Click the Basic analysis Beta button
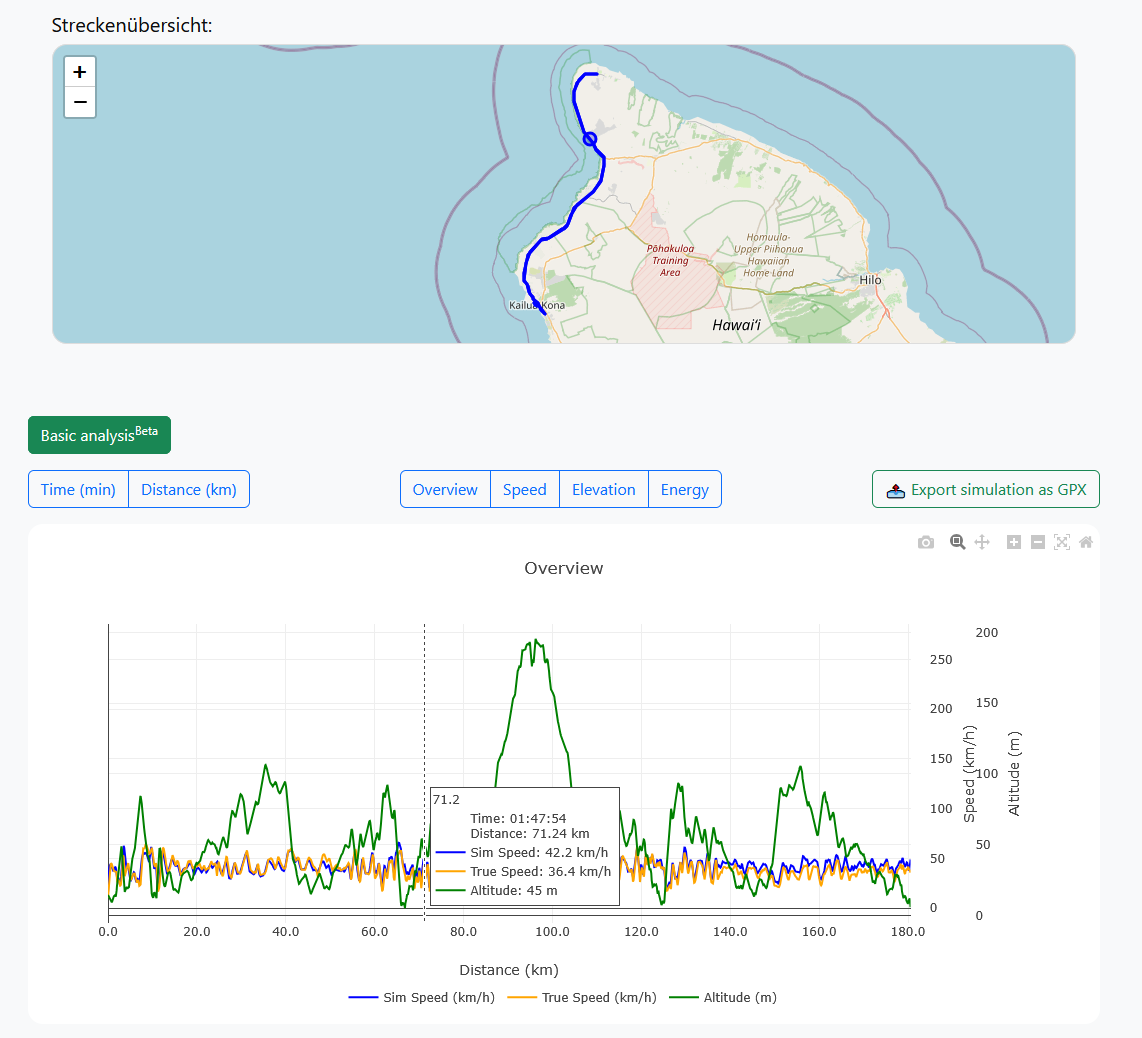The height and width of the screenshot is (1038, 1142). [x=99, y=435]
